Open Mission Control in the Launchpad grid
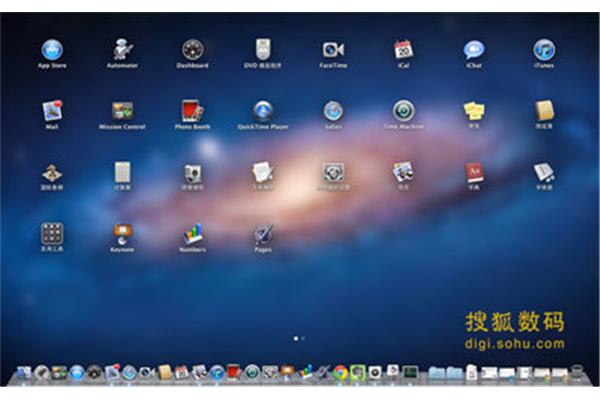Screen dimensions: 600x400 [x=122, y=111]
